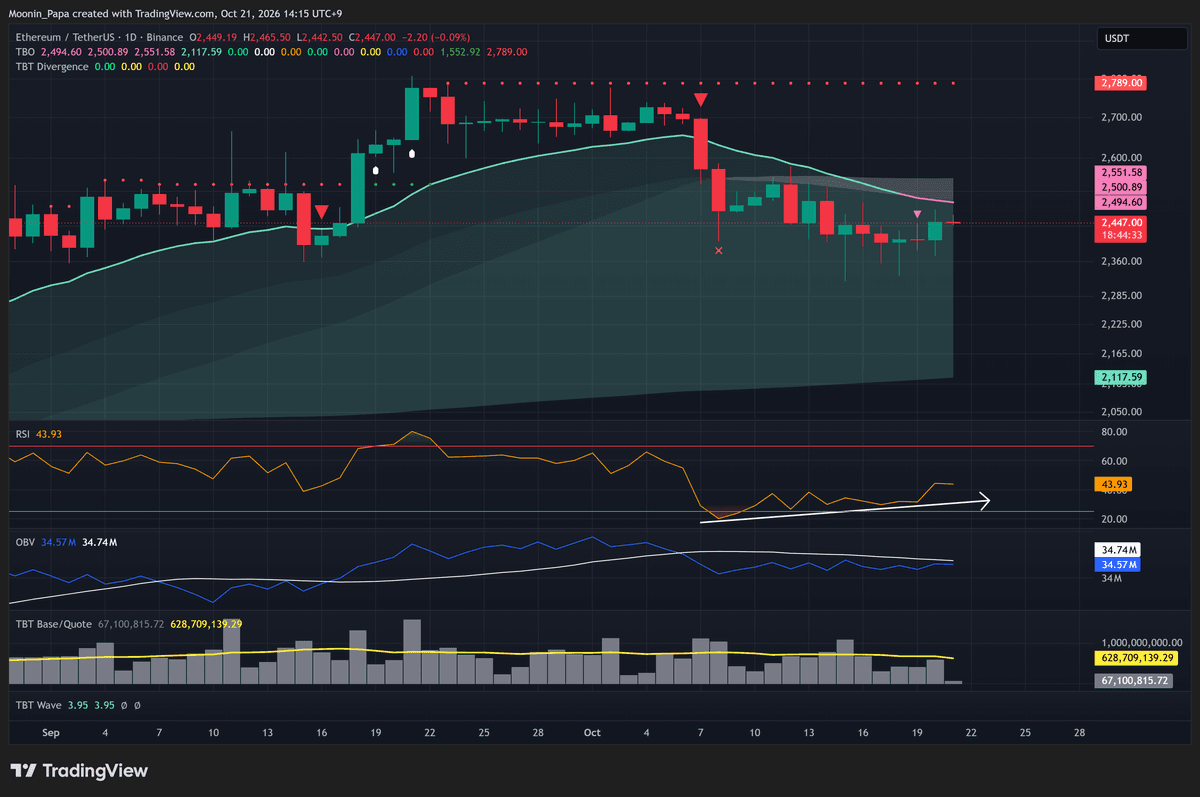Click the 2,285.00 price scale label
The image size is (1200, 797).
pos(1124,296)
